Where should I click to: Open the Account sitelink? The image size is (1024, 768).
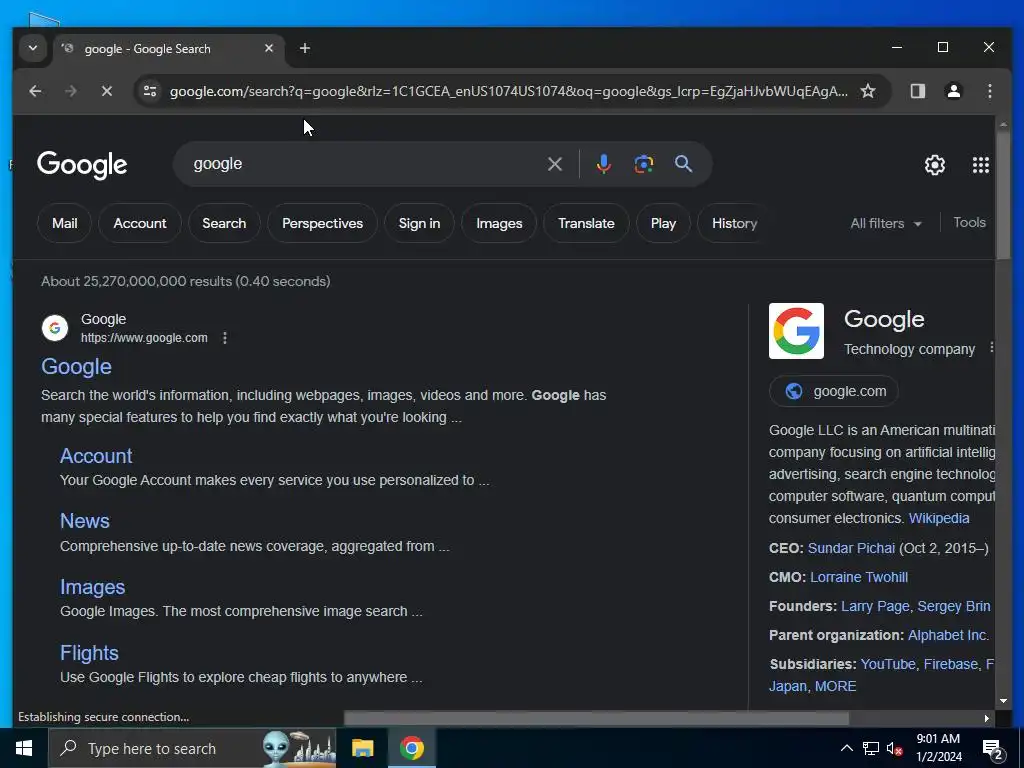pyautogui.click(x=96, y=456)
